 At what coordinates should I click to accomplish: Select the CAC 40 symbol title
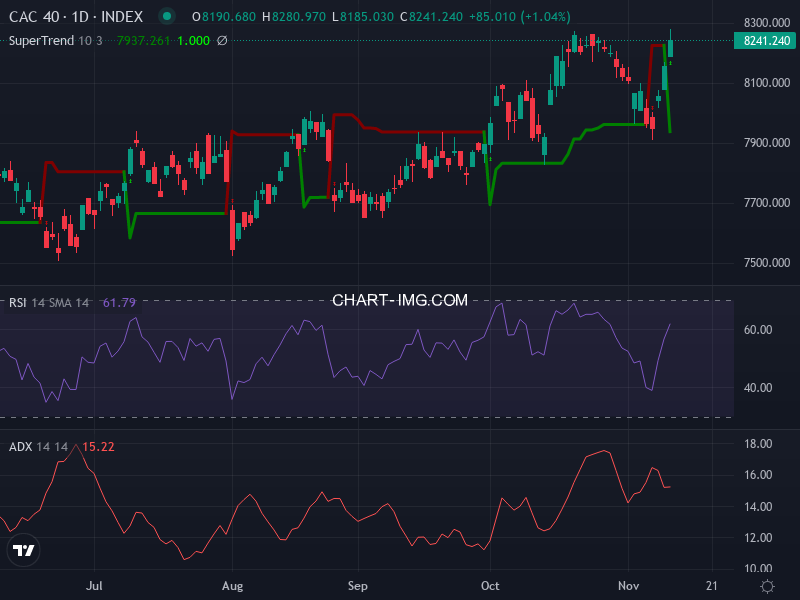[x=33, y=17]
